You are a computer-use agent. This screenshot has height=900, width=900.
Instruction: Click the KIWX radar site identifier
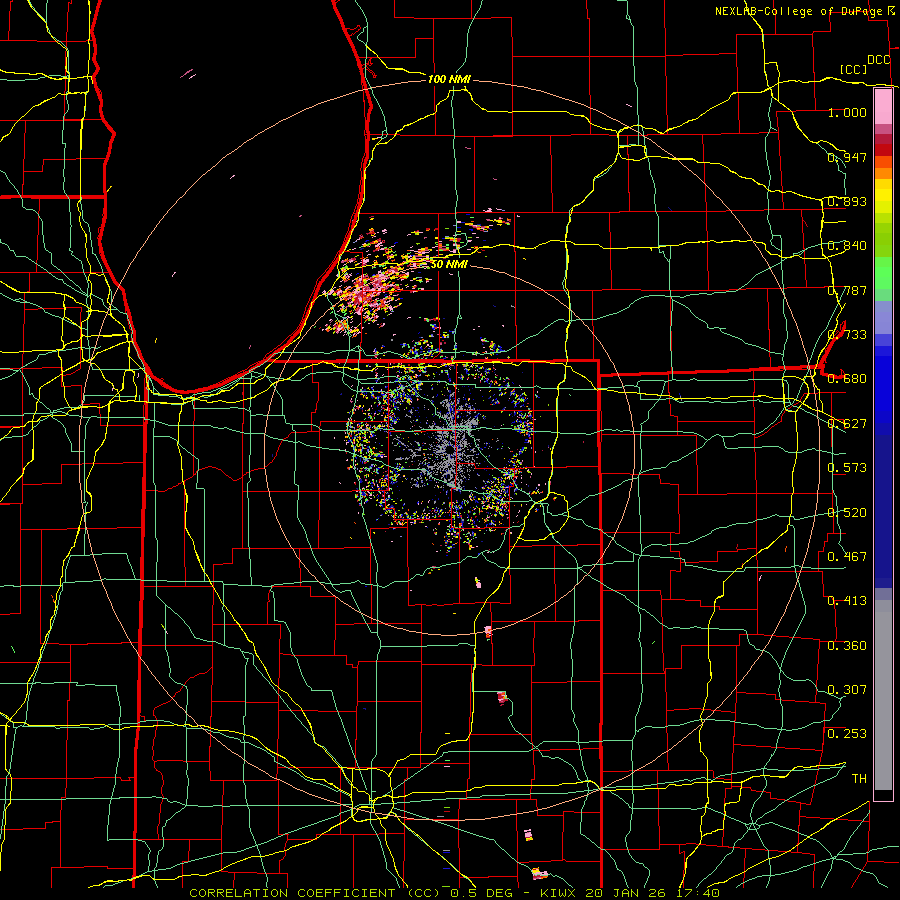pyautogui.click(x=557, y=893)
